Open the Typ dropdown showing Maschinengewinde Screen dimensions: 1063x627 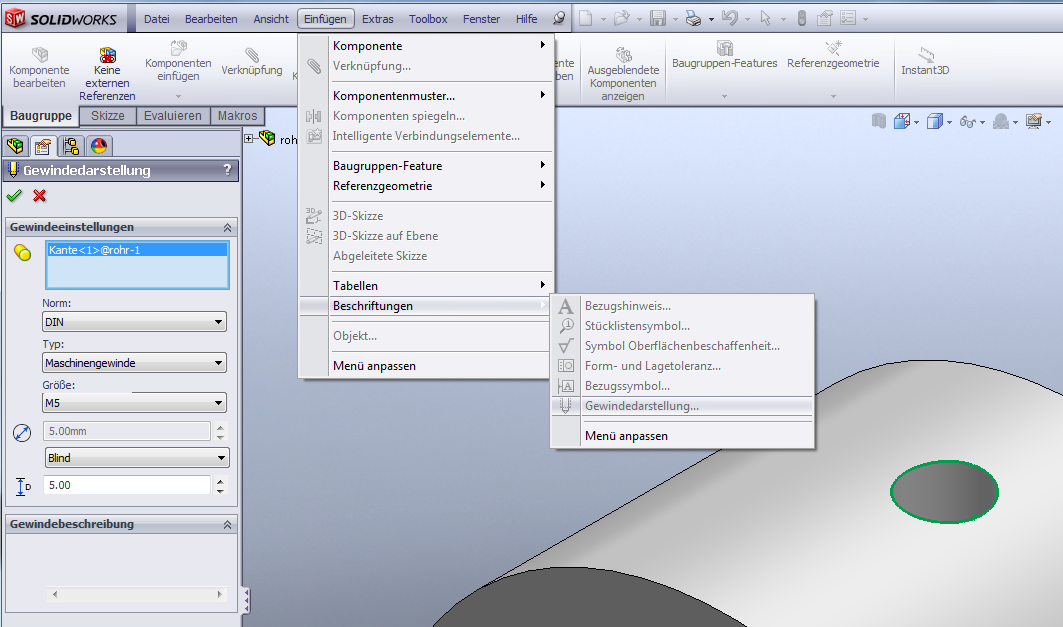click(134, 363)
